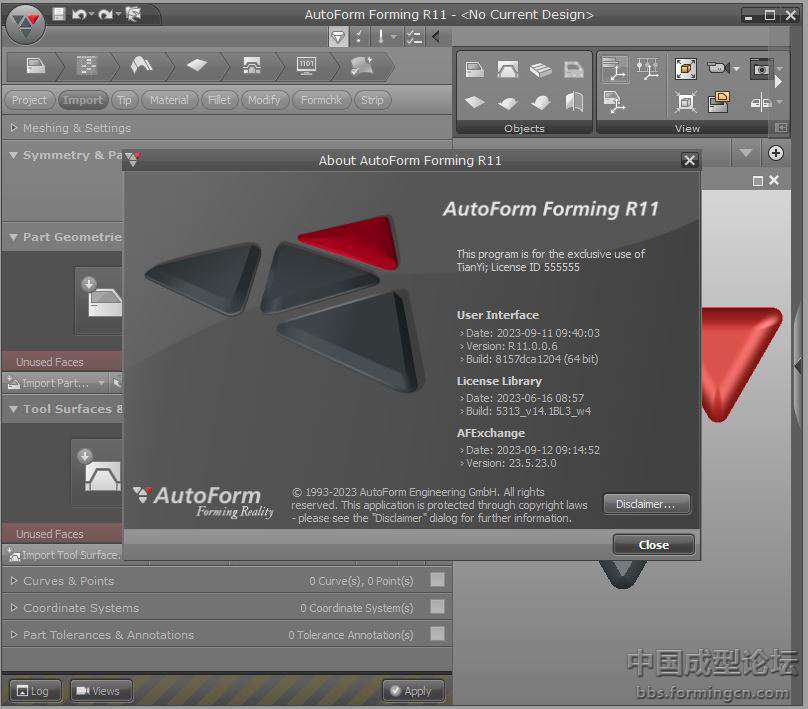Expand Part Tolerances & Annotations section
Screen dimensions: 808x709
(x=14, y=634)
